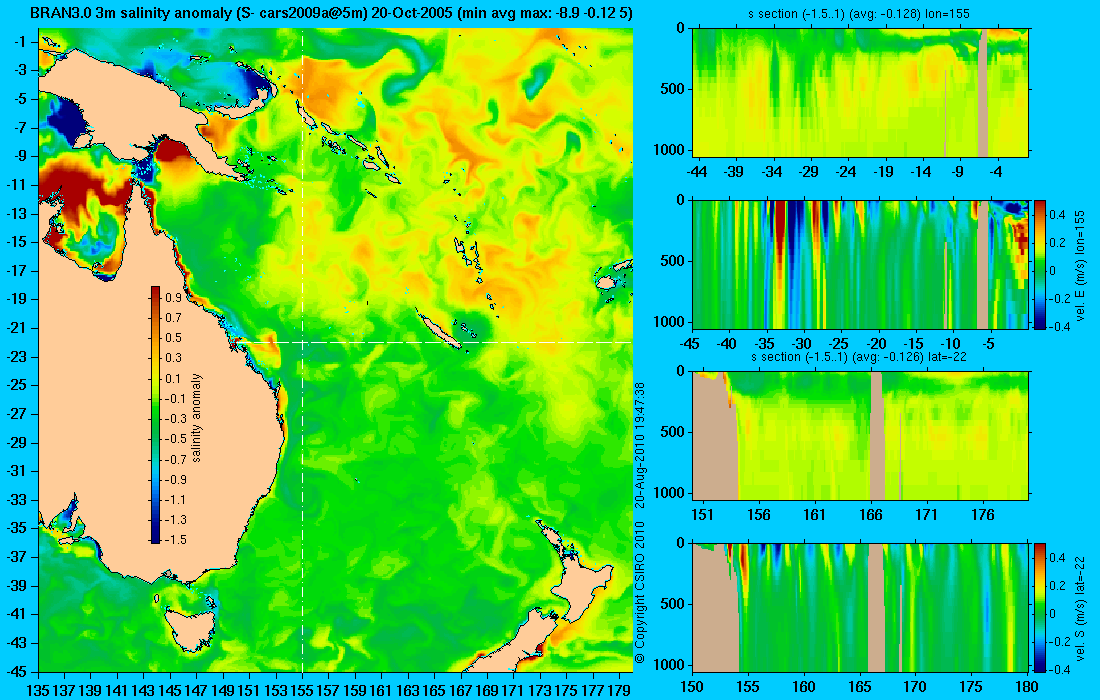Click the '0.4' label on vel. E colorbar
This screenshot has width=1100, height=700.
[x=1057, y=214]
